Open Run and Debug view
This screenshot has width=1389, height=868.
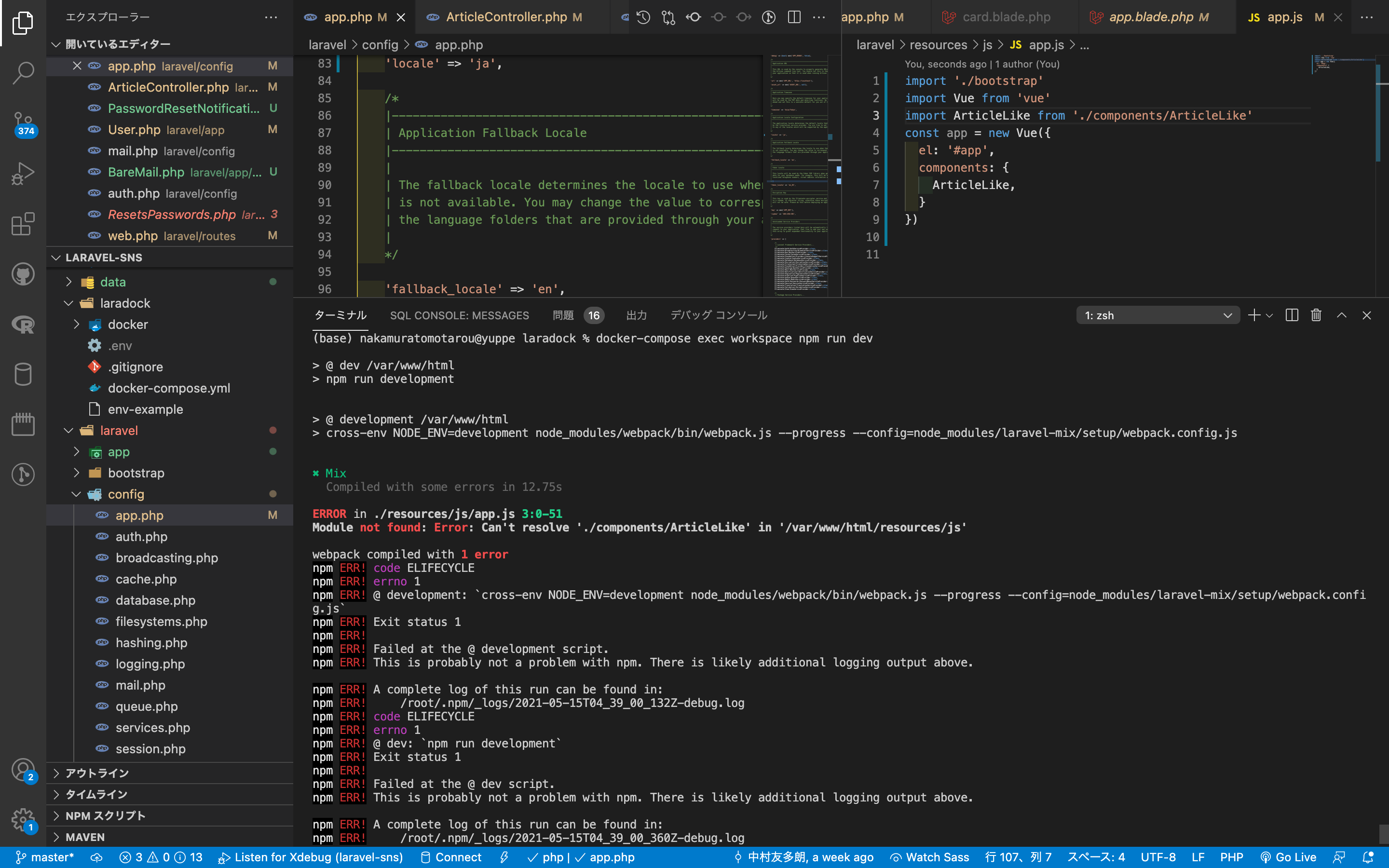(23, 173)
